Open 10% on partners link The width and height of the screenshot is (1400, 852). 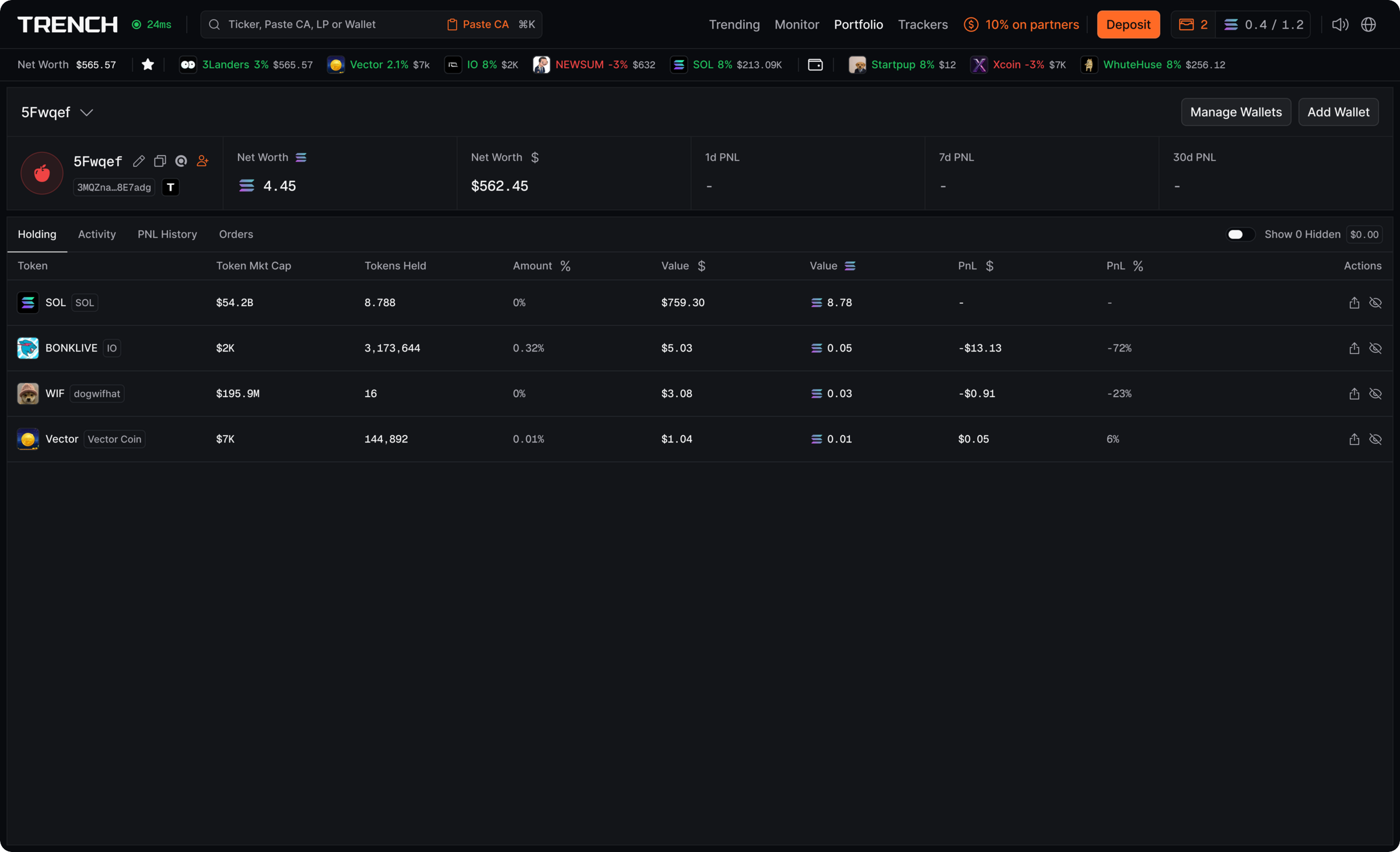1021,24
